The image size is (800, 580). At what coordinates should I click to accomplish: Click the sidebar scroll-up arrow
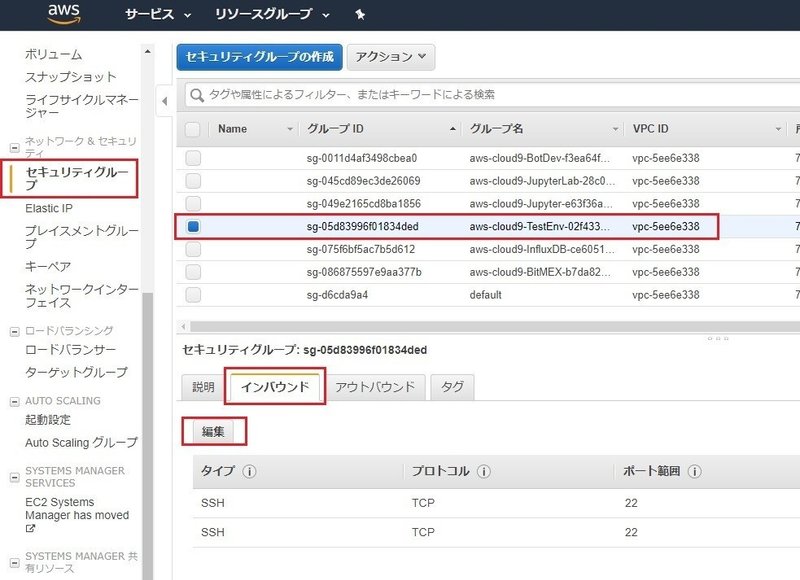tap(147, 52)
